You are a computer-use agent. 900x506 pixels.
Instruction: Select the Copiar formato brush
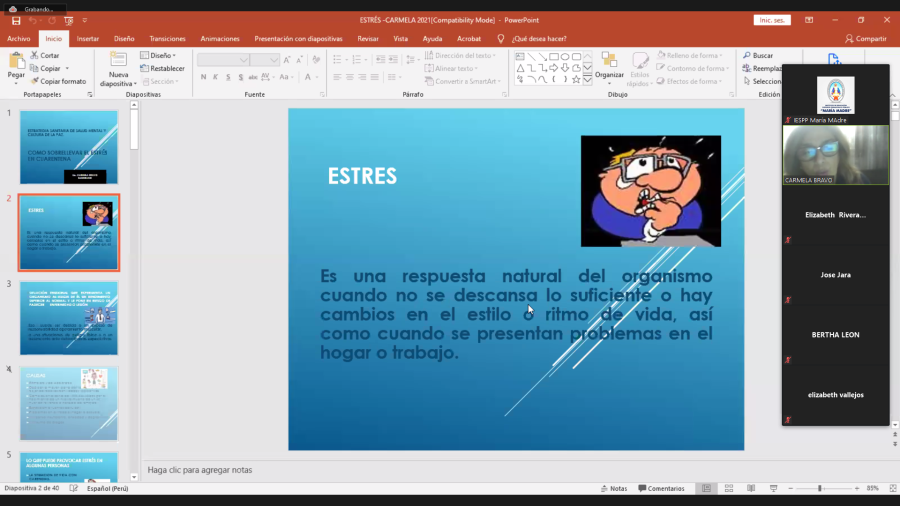[35, 81]
